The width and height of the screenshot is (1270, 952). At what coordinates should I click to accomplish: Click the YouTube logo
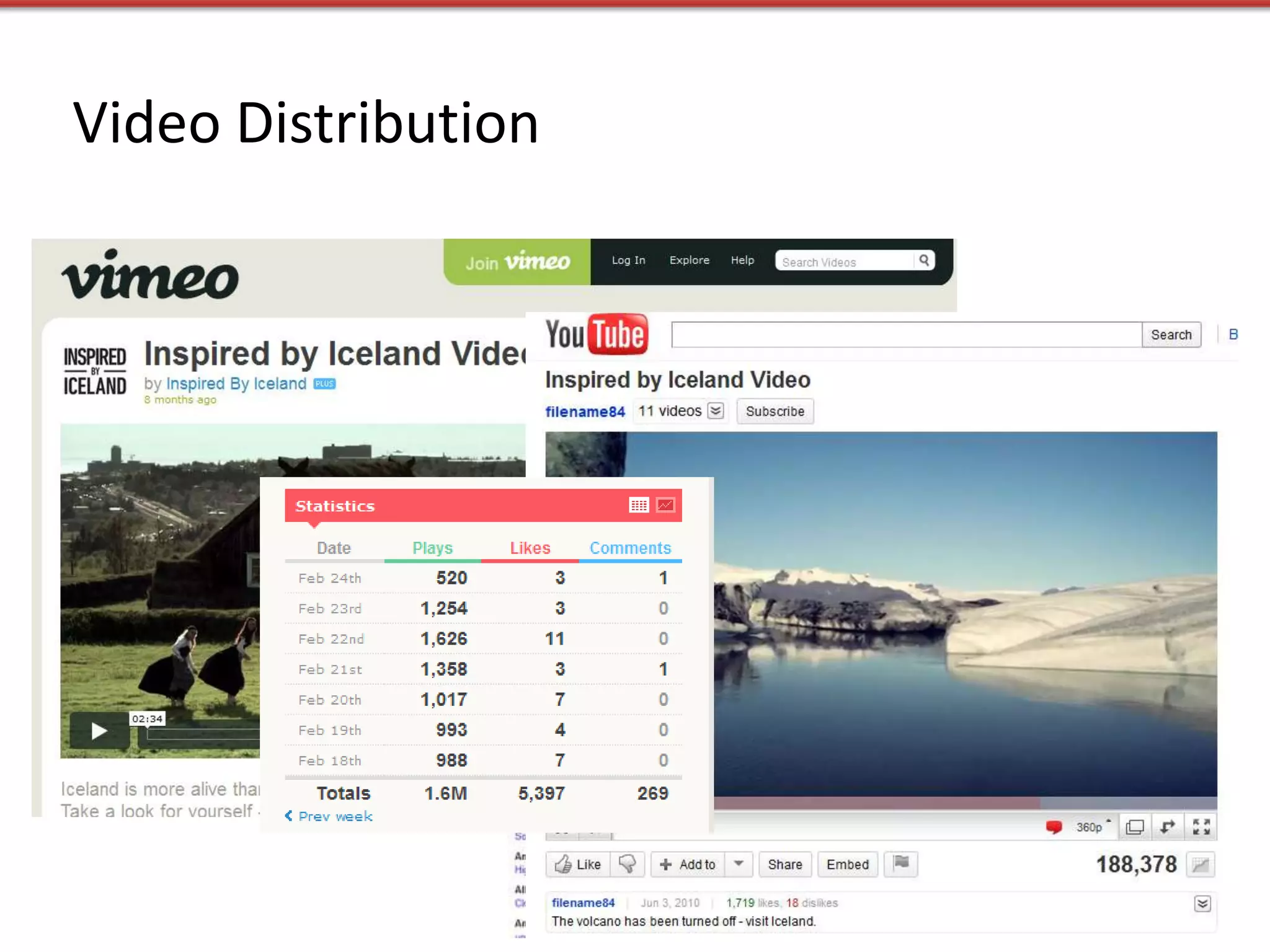[597, 335]
